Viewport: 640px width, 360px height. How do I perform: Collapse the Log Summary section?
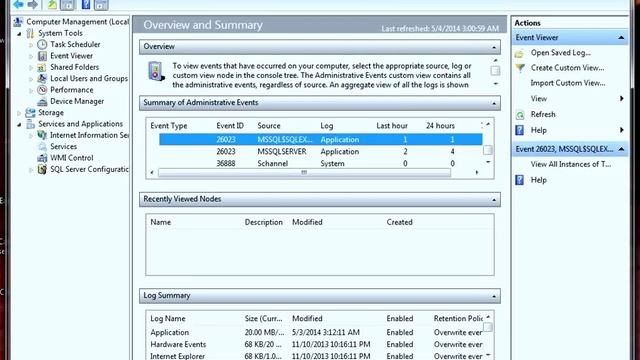pos(494,296)
